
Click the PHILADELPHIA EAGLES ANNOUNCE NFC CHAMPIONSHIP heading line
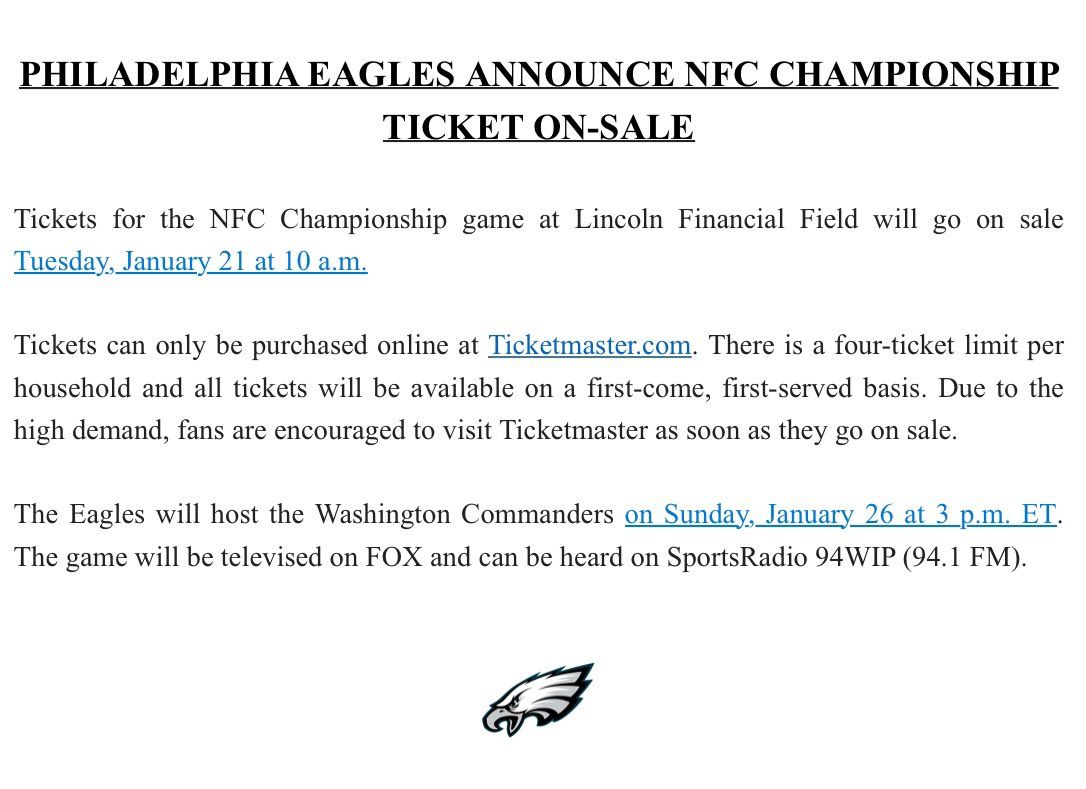pyautogui.click(x=540, y=75)
